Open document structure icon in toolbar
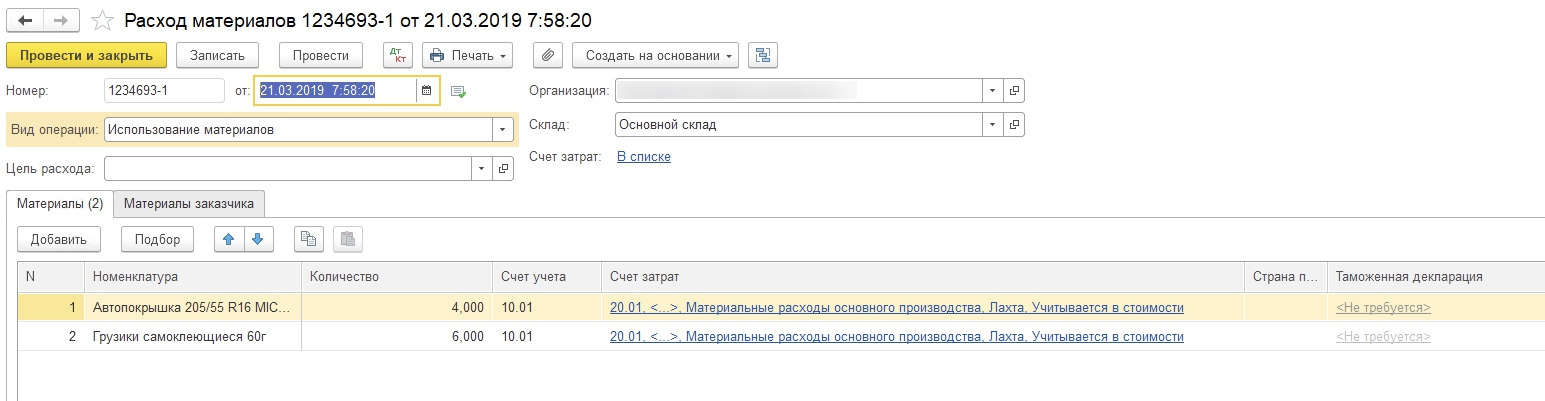Screen dimensions: 1545x401 (x=762, y=55)
